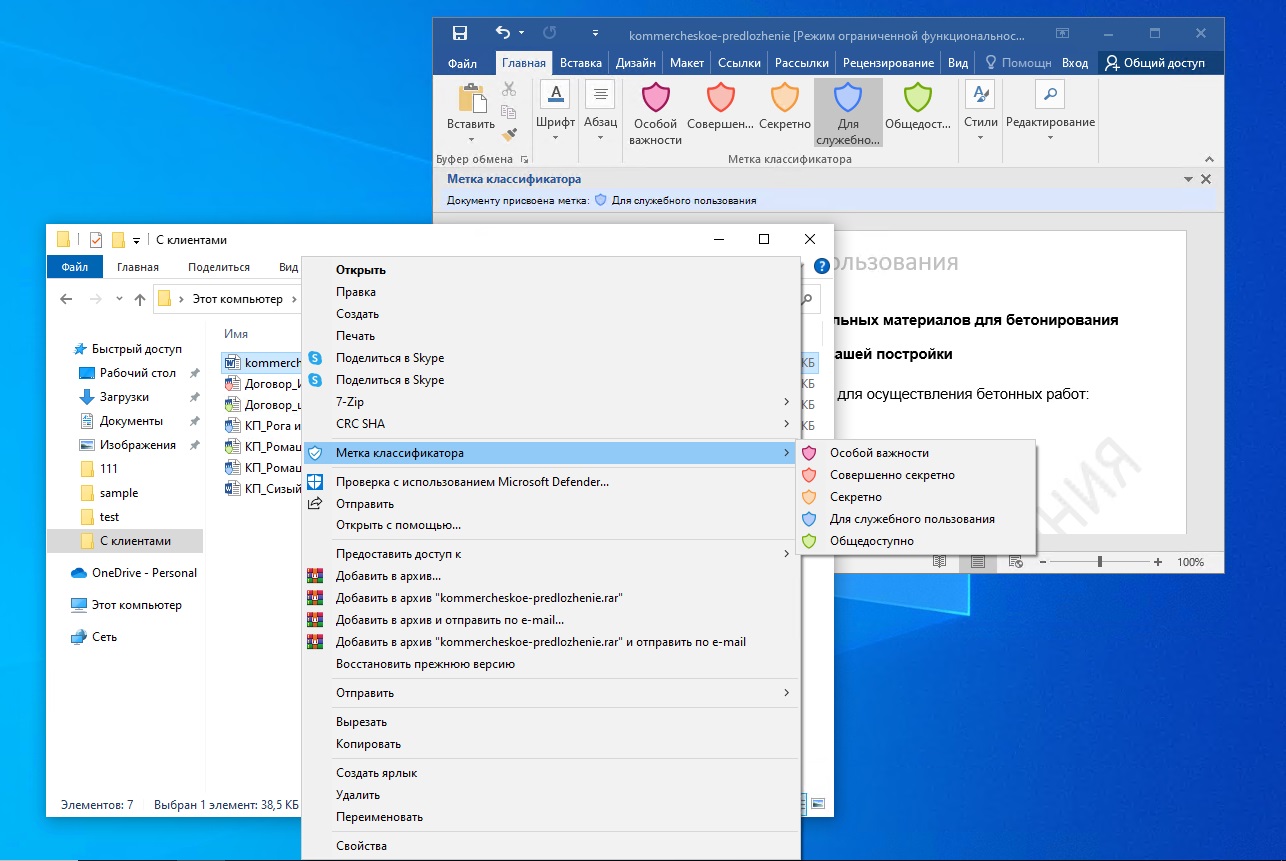
Task: Open the Загрузки folder in sidebar
Action: (124, 397)
